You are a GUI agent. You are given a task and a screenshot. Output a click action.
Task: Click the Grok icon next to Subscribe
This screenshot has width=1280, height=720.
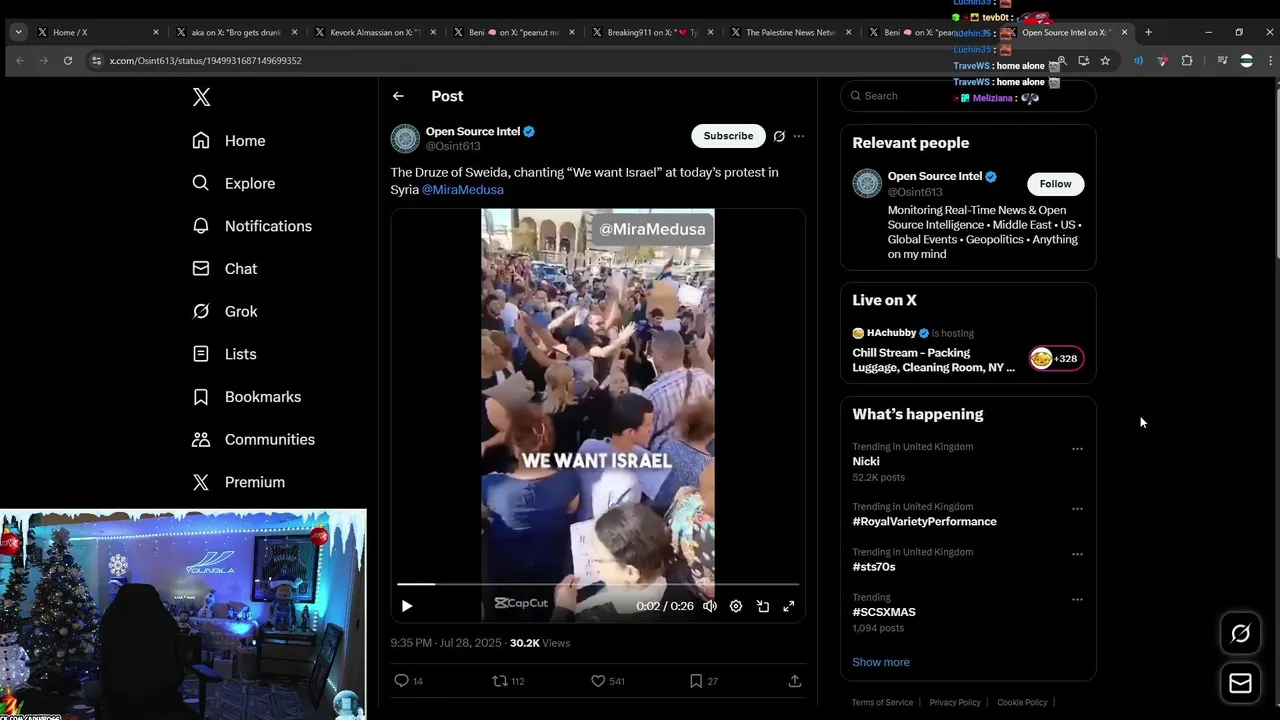(779, 136)
